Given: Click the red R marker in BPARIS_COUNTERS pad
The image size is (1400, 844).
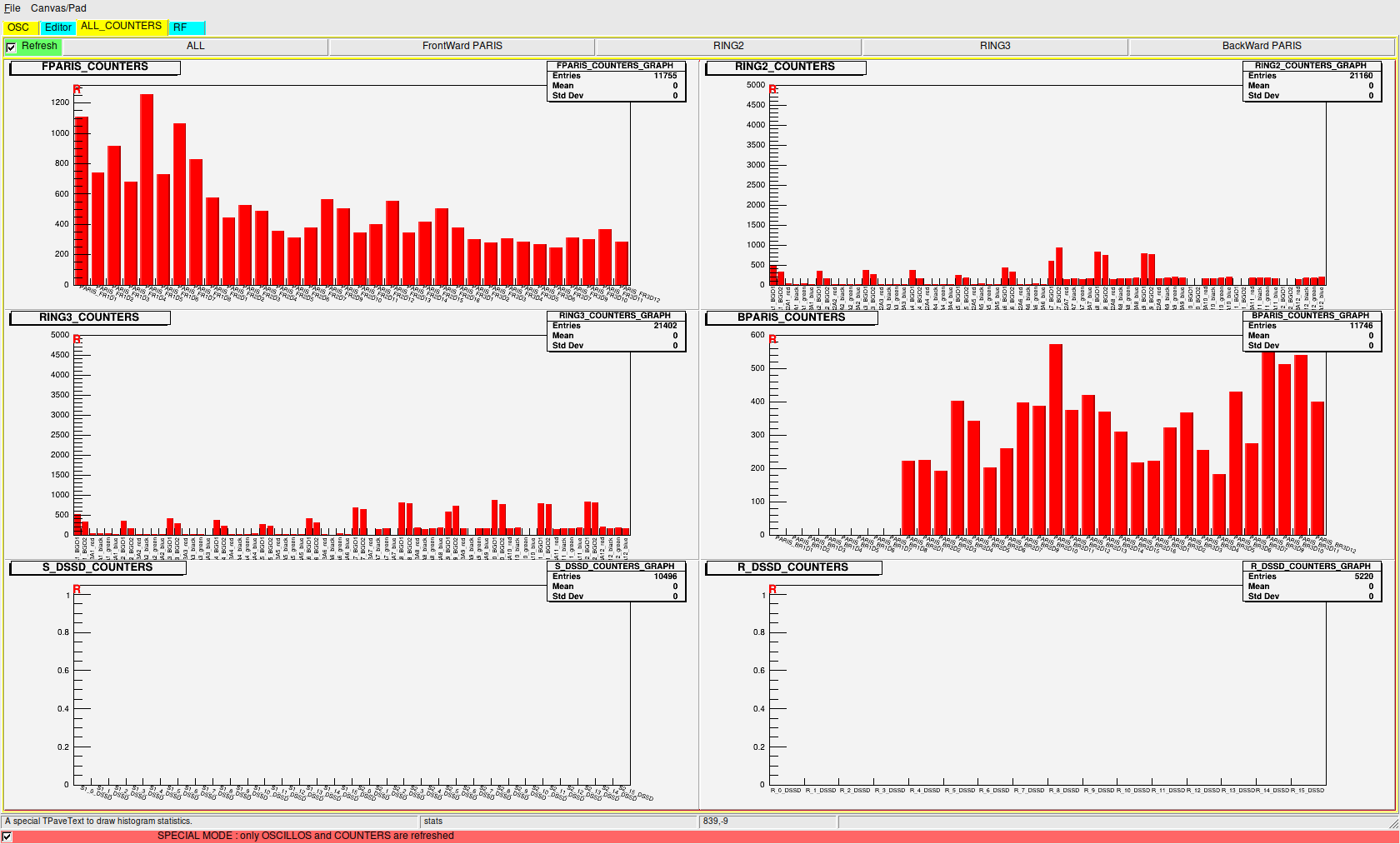Looking at the screenshot, I should coord(772,339).
